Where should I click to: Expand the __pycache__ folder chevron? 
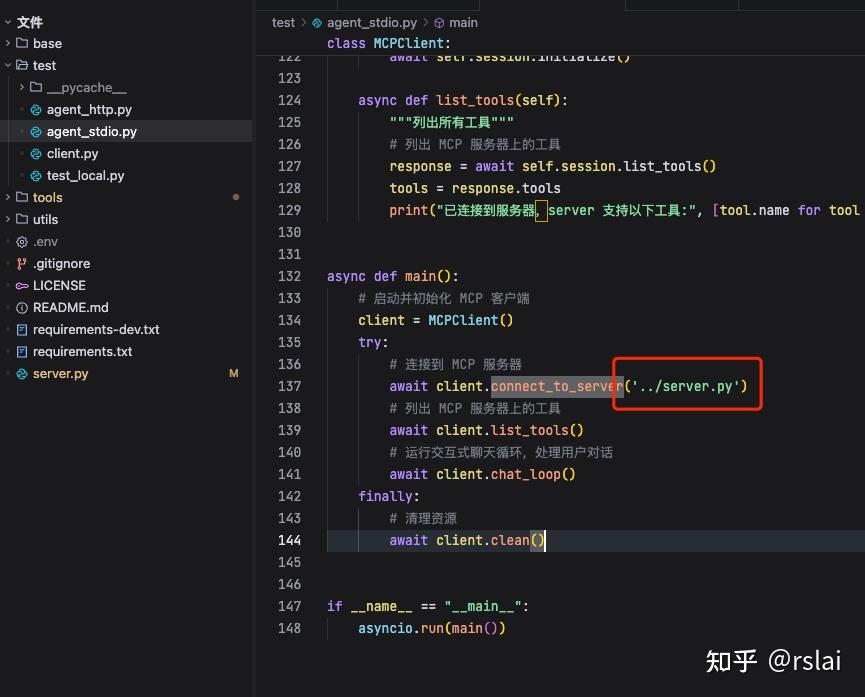click(22, 87)
